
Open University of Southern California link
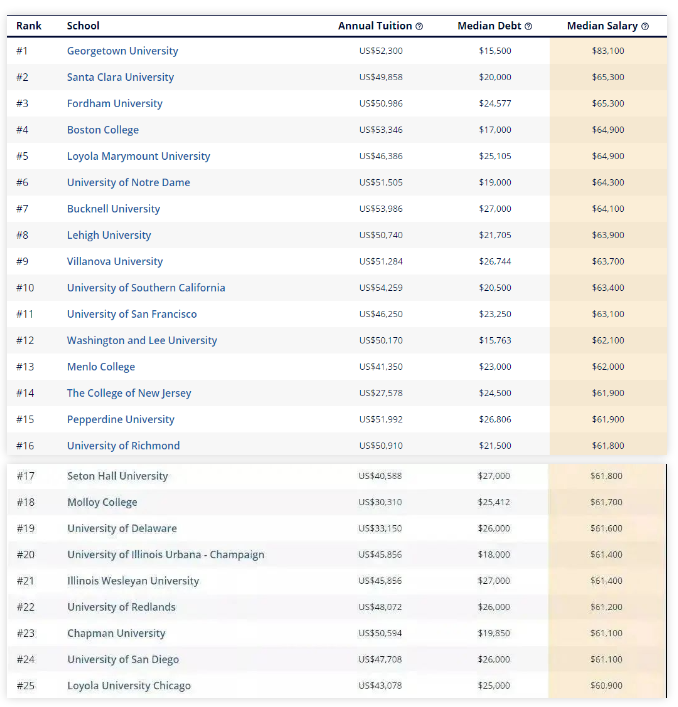146,288
